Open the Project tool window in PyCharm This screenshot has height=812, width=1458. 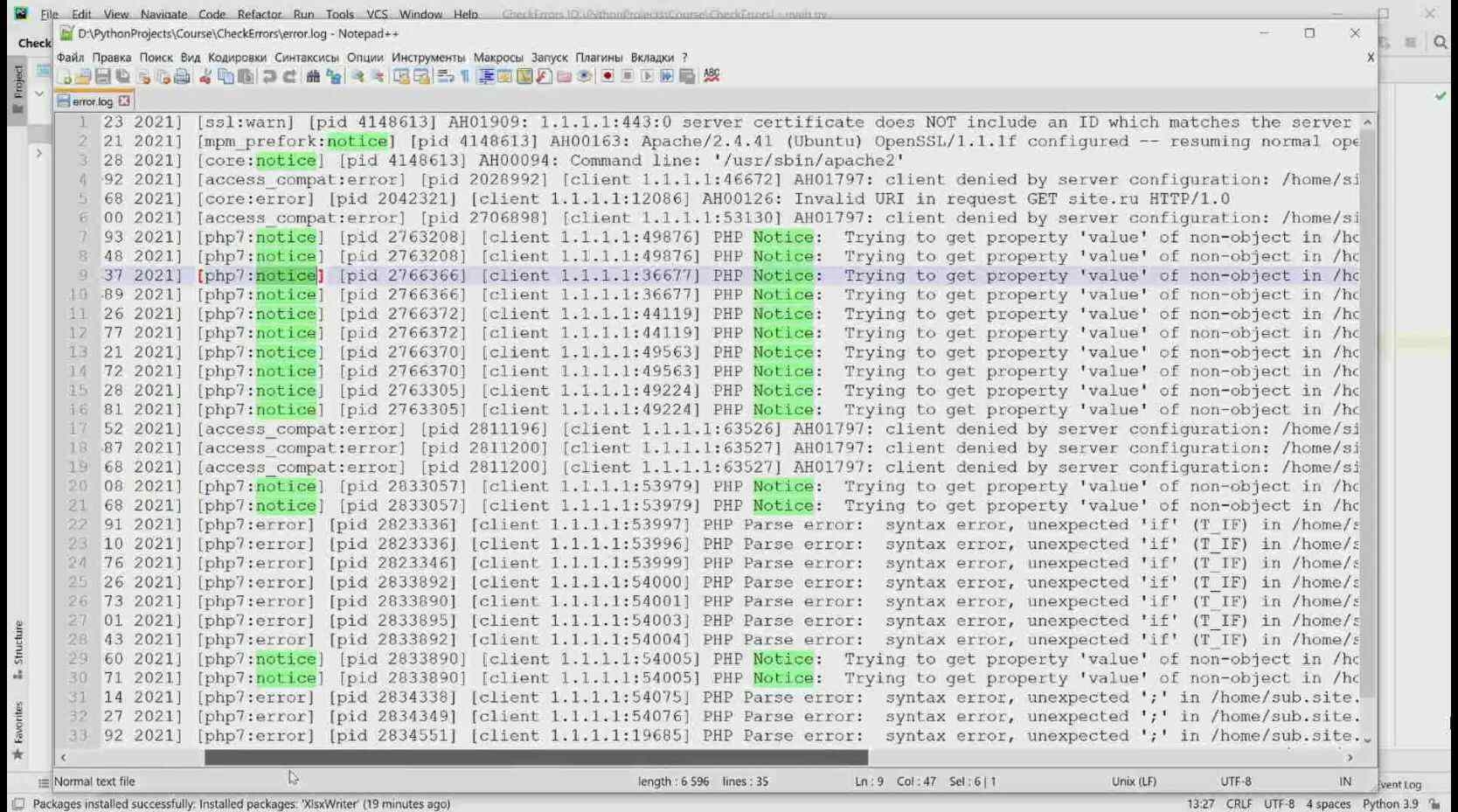[17, 89]
